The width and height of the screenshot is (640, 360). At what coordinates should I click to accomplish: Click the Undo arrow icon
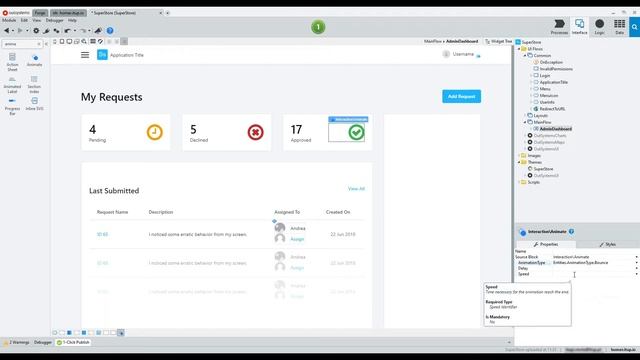(x=67, y=31)
